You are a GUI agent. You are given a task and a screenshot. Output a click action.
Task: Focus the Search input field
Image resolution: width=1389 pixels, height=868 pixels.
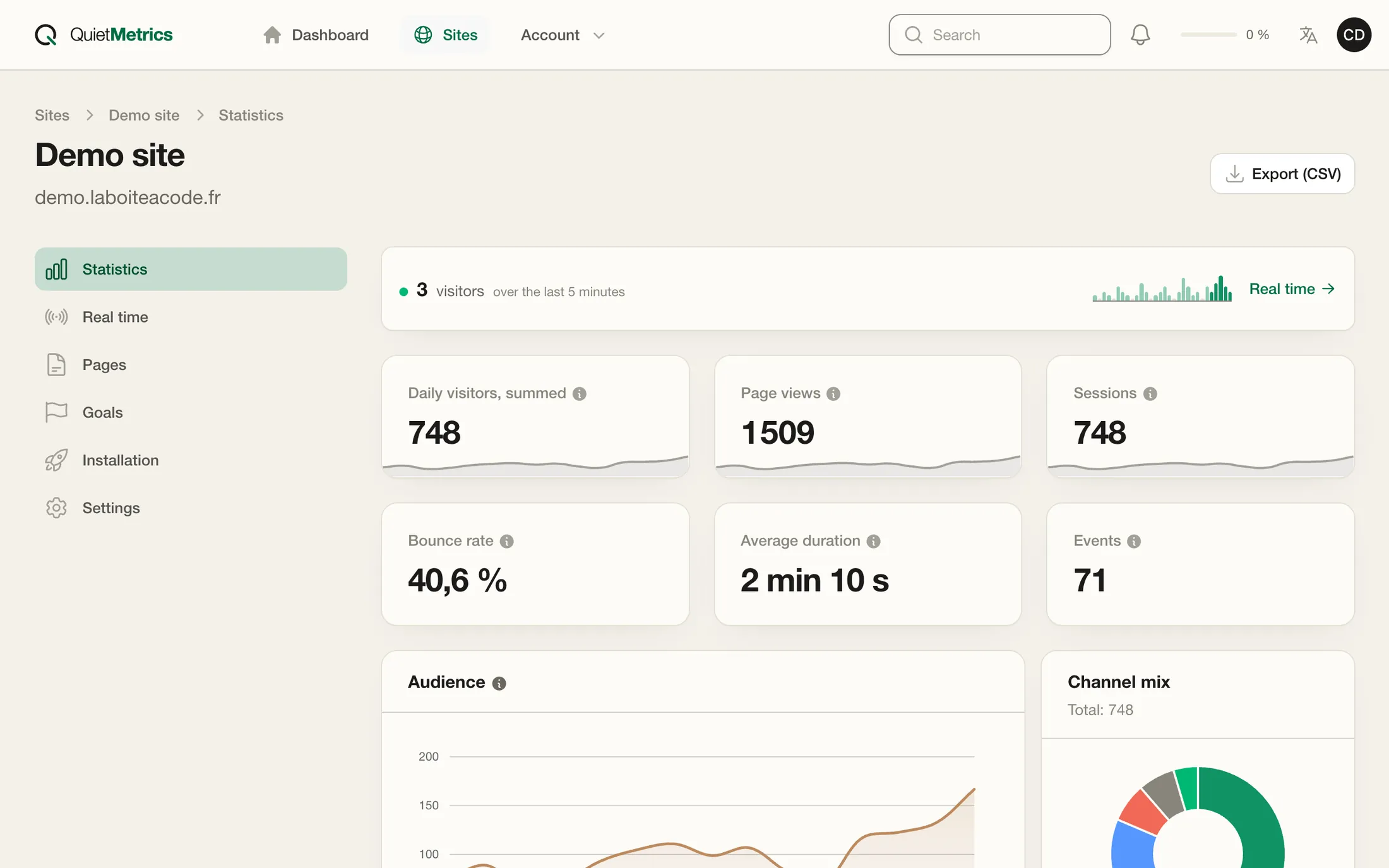pos(999,35)
